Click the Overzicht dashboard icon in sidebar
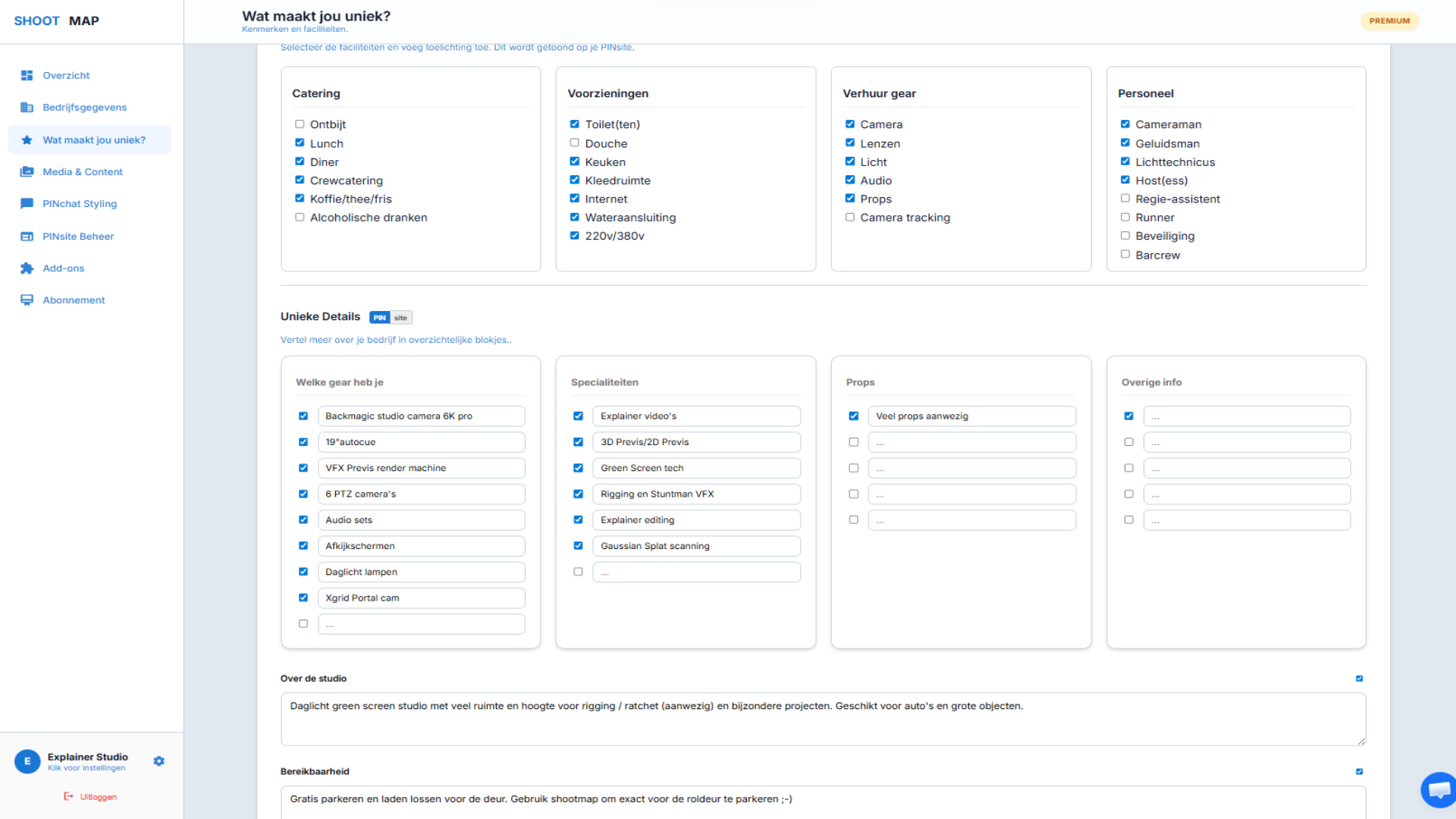 pos(27,75)
